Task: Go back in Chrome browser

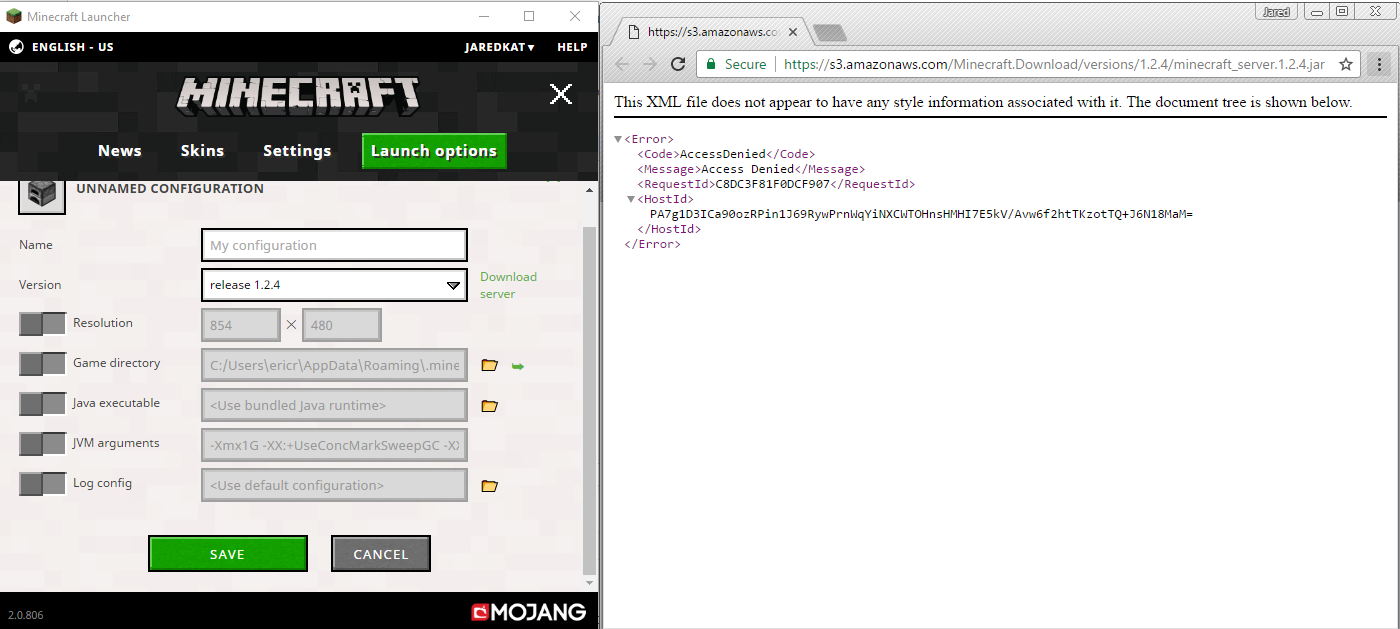Action: [622, 64]
